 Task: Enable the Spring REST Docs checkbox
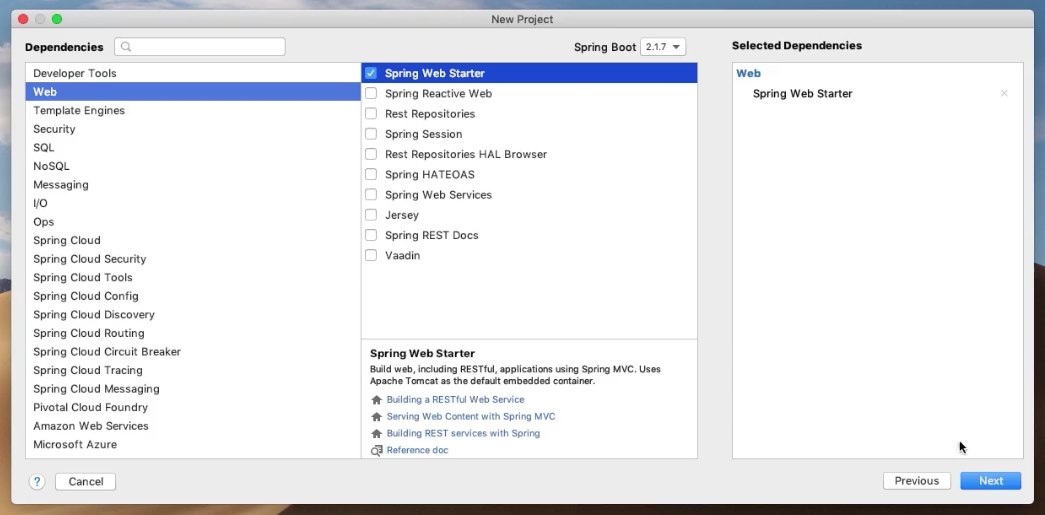371,235
